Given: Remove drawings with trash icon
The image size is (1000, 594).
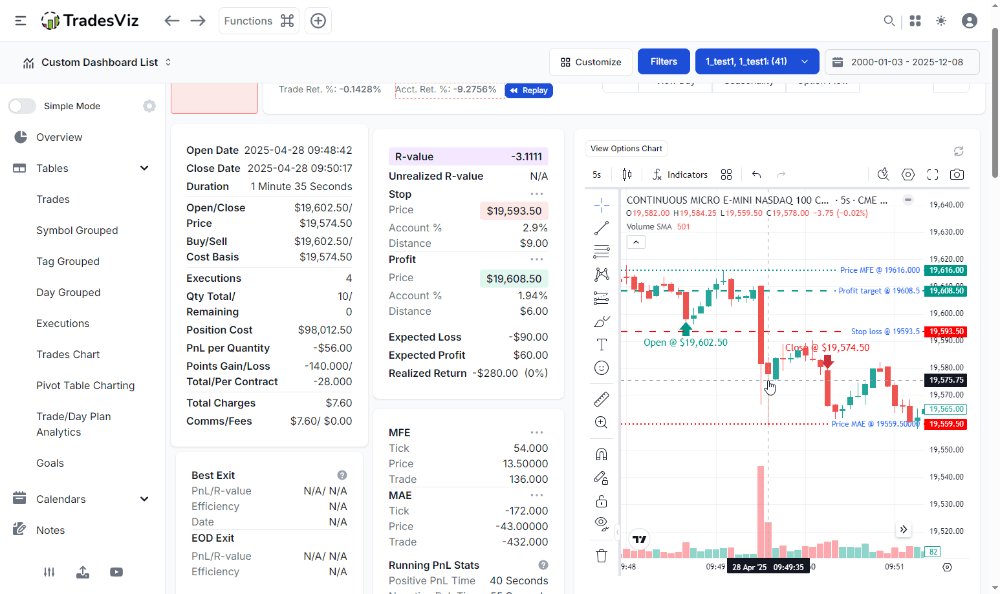Looking at the screenshot, I should [601, 556].
